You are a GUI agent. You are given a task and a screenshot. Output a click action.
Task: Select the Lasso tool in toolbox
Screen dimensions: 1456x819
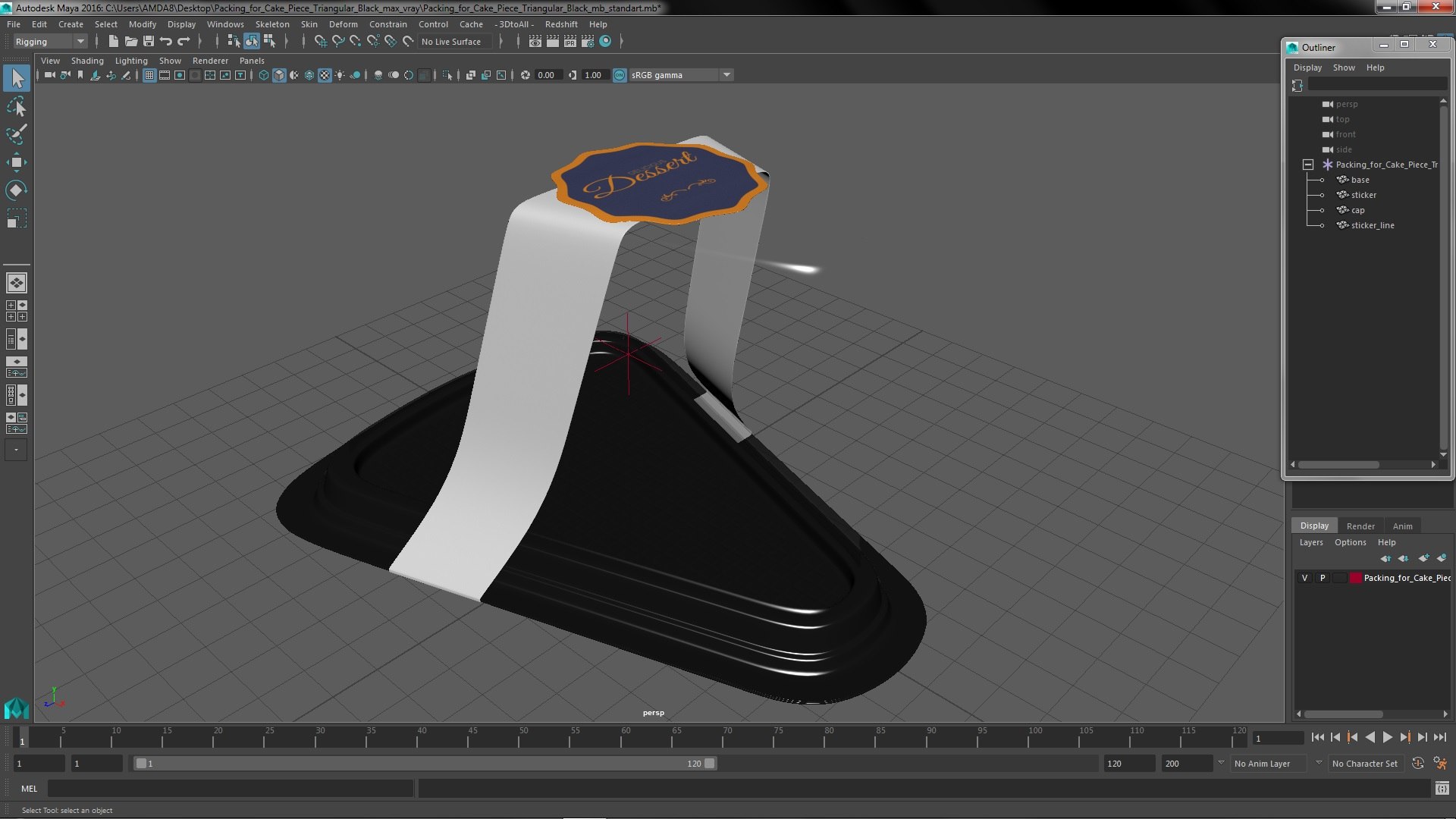[16, 107]
